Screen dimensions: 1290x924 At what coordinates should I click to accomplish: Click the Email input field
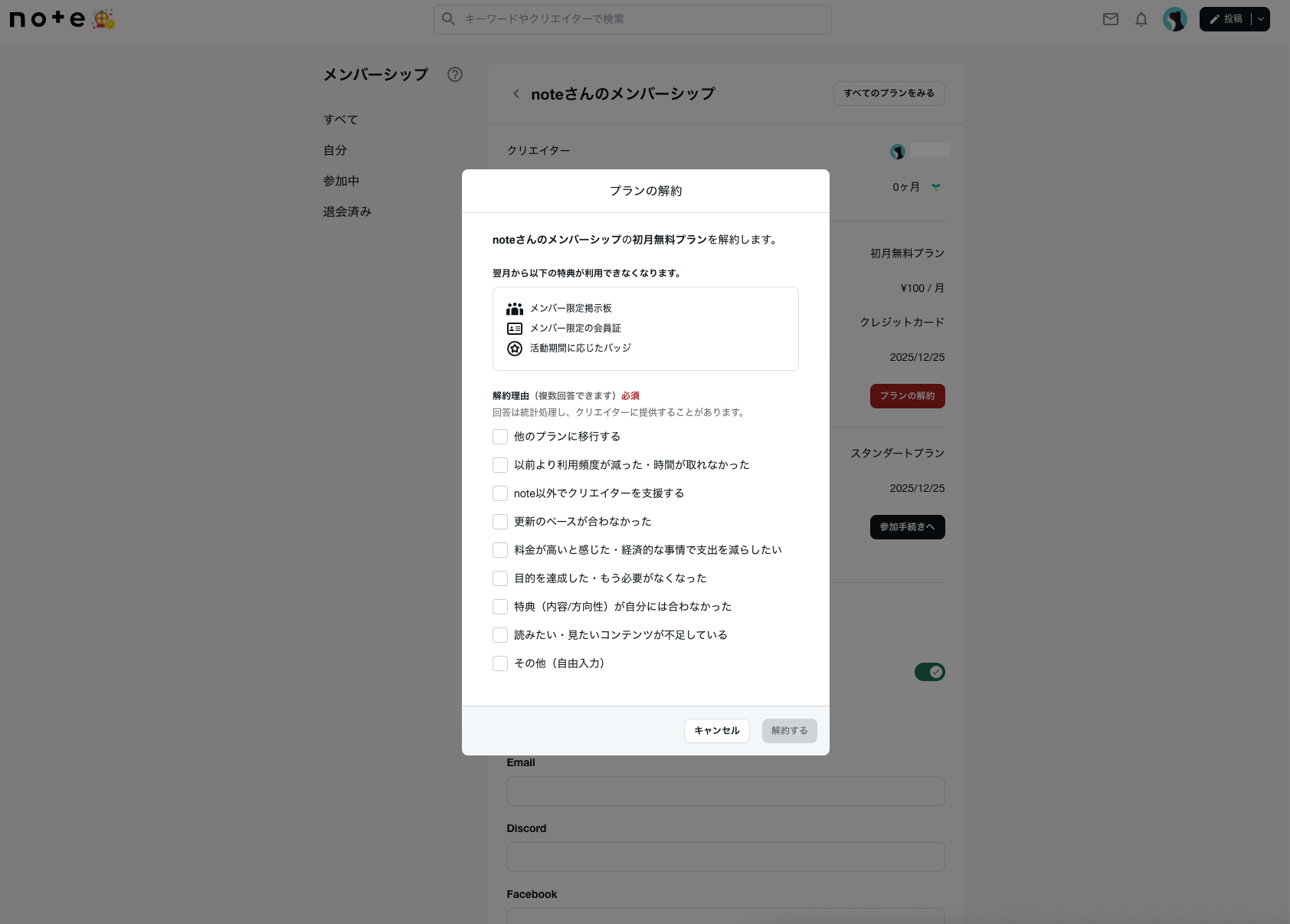(x=726, y=791)
